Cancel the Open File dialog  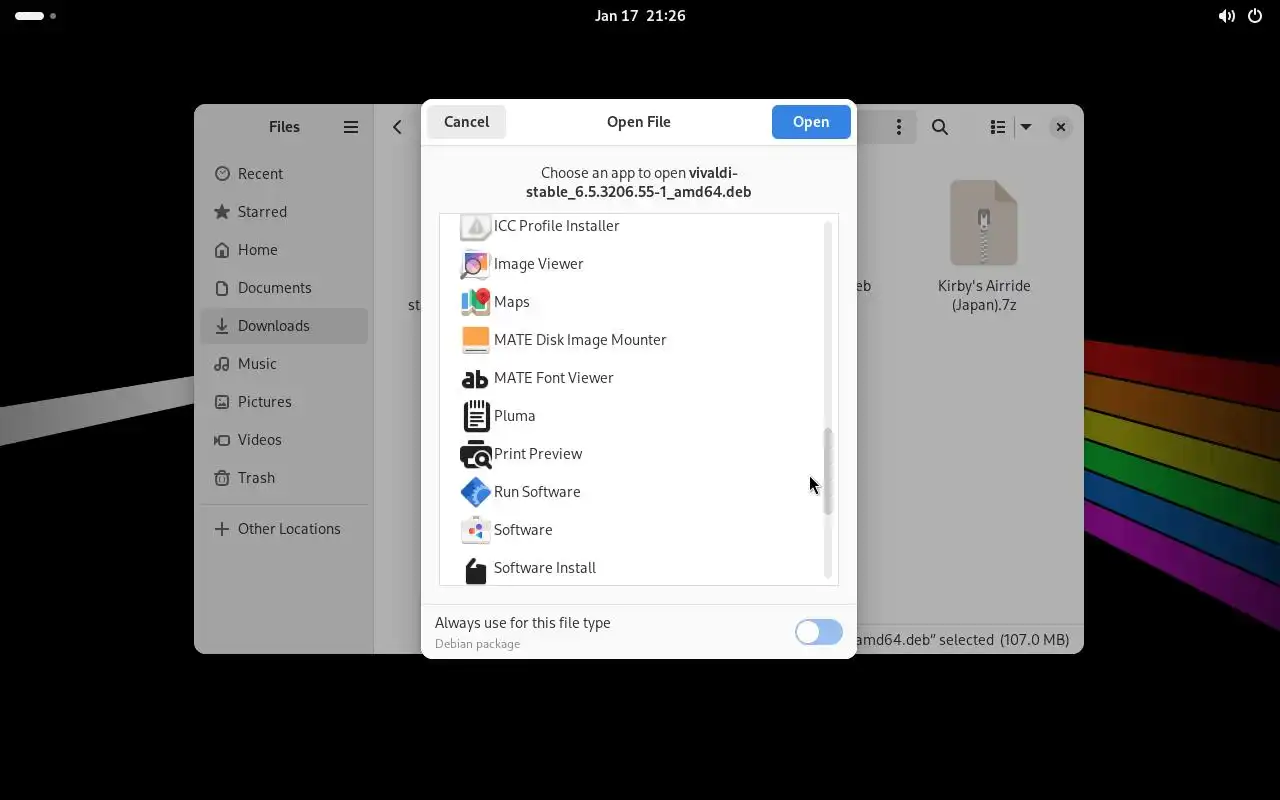[x=466, y=122]
